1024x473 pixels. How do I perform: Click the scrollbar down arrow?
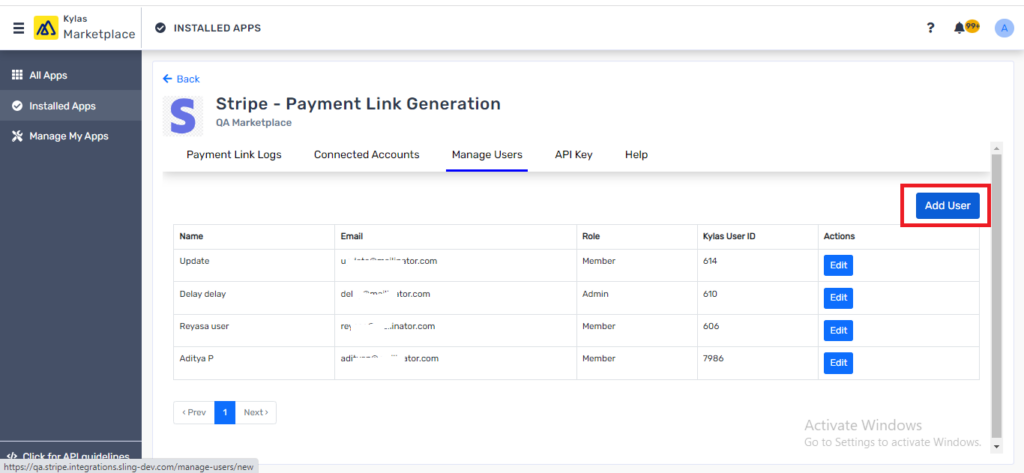[996, 446]
